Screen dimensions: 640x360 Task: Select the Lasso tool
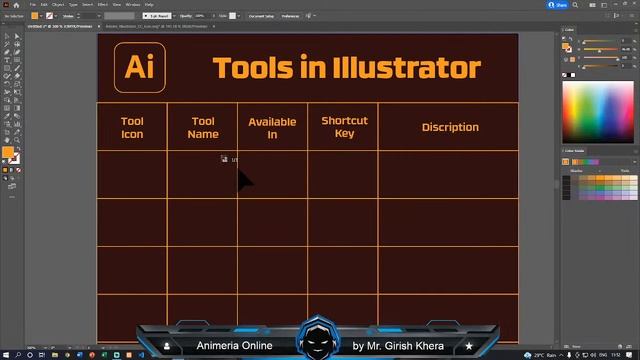tap(17, 44)
